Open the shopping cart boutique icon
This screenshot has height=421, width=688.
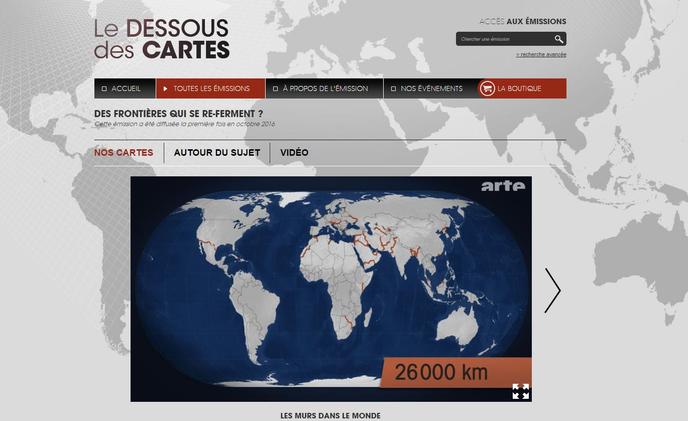point(487,88)
